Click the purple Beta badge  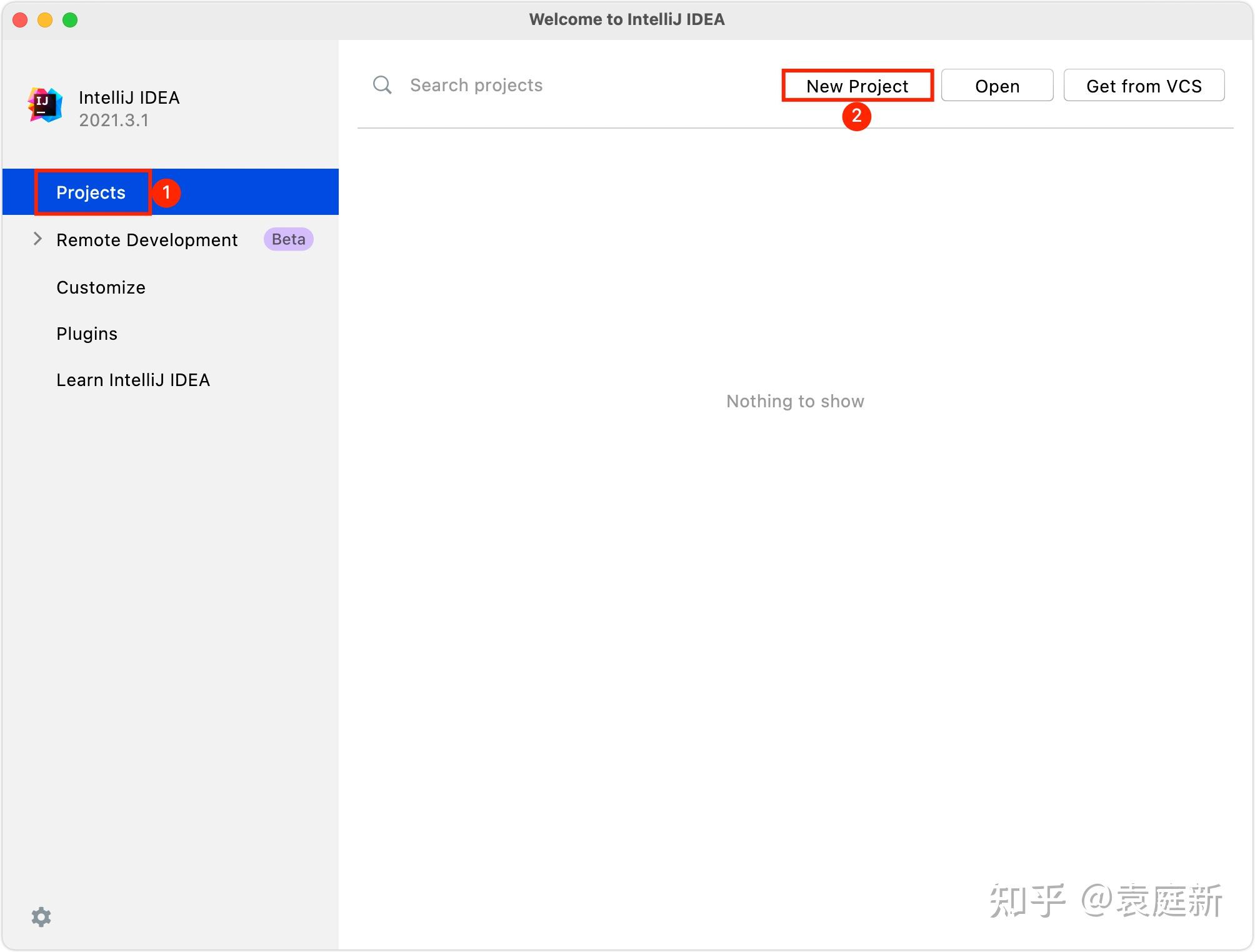pos(288,239)
